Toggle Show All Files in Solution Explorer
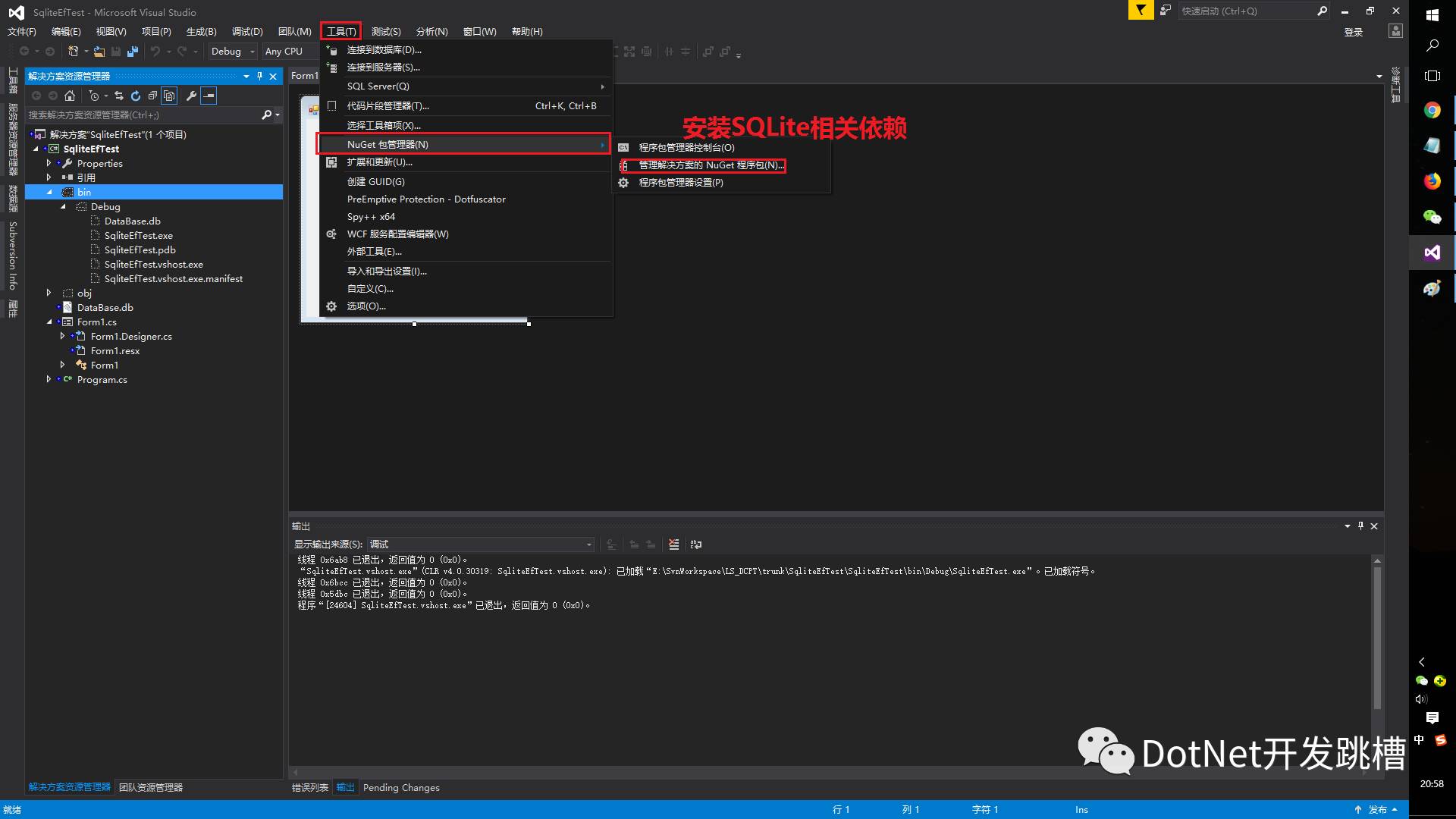Viewport: 1456px width, 819px height. tap(169, 96)
